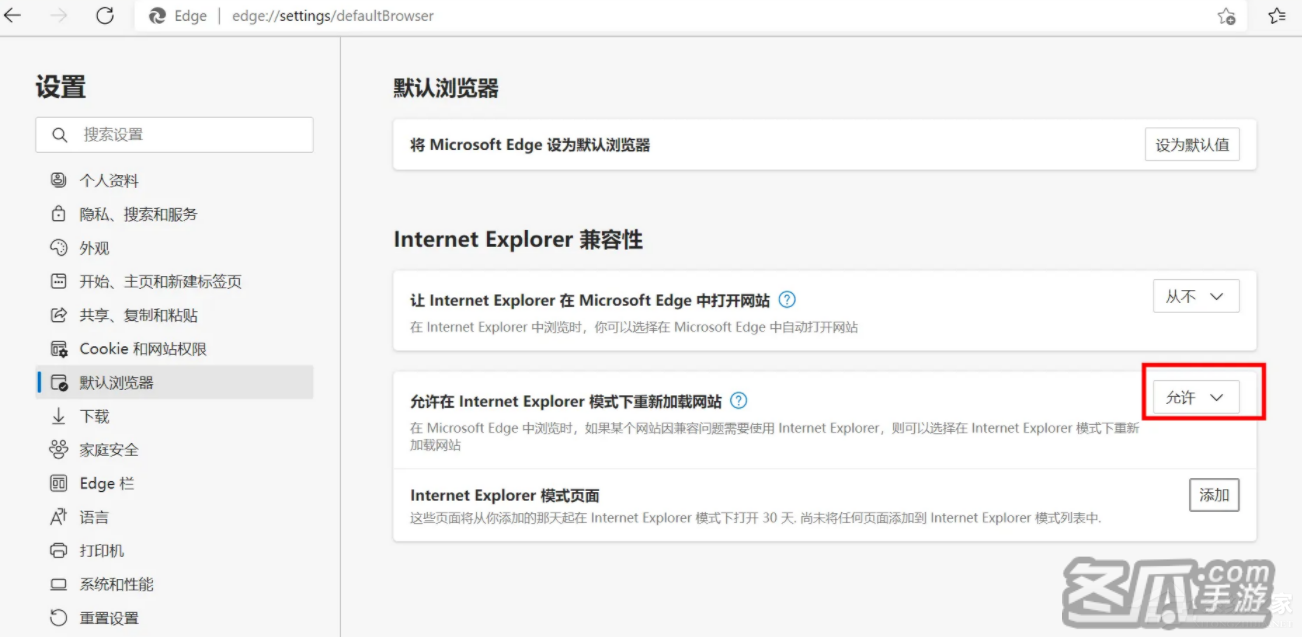Click help icon beside 让 Internet Explorer 在 Microsoft Edge 中打开网站
The width and height of the screenshot is (1302, 637).
[787, 299]
